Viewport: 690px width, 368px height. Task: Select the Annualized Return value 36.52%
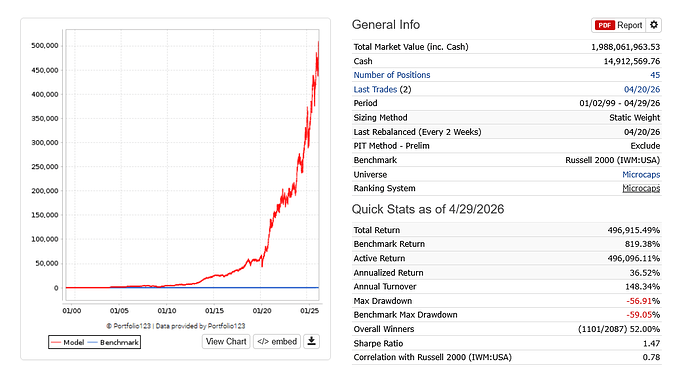coord(644,272)
